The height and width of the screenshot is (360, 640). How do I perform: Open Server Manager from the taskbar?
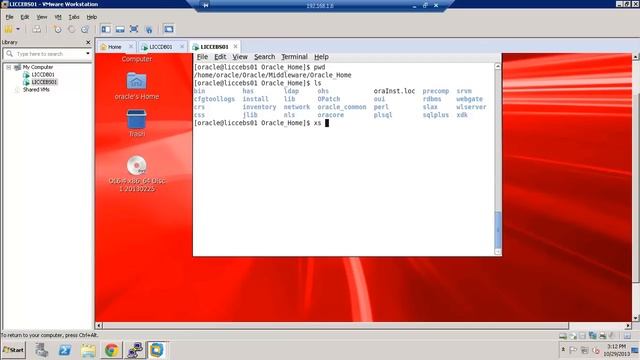click(x=41, y=350)
